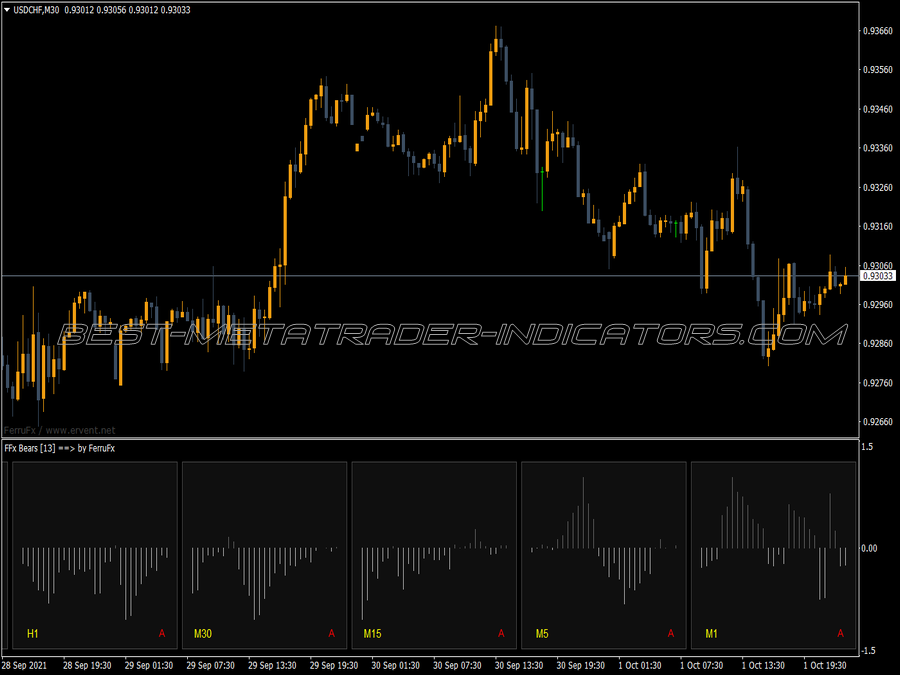Click the current price label 0.93033

point(878,276)
